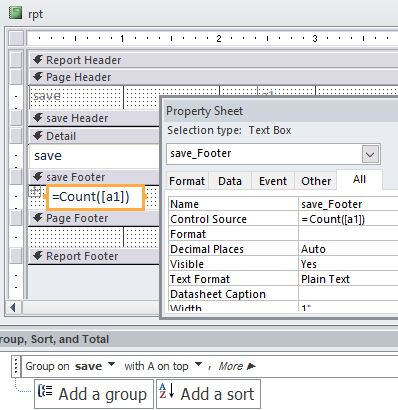Switch to the All tab
The width and height of the screenshot is (398, 410).
coord(359,180)
